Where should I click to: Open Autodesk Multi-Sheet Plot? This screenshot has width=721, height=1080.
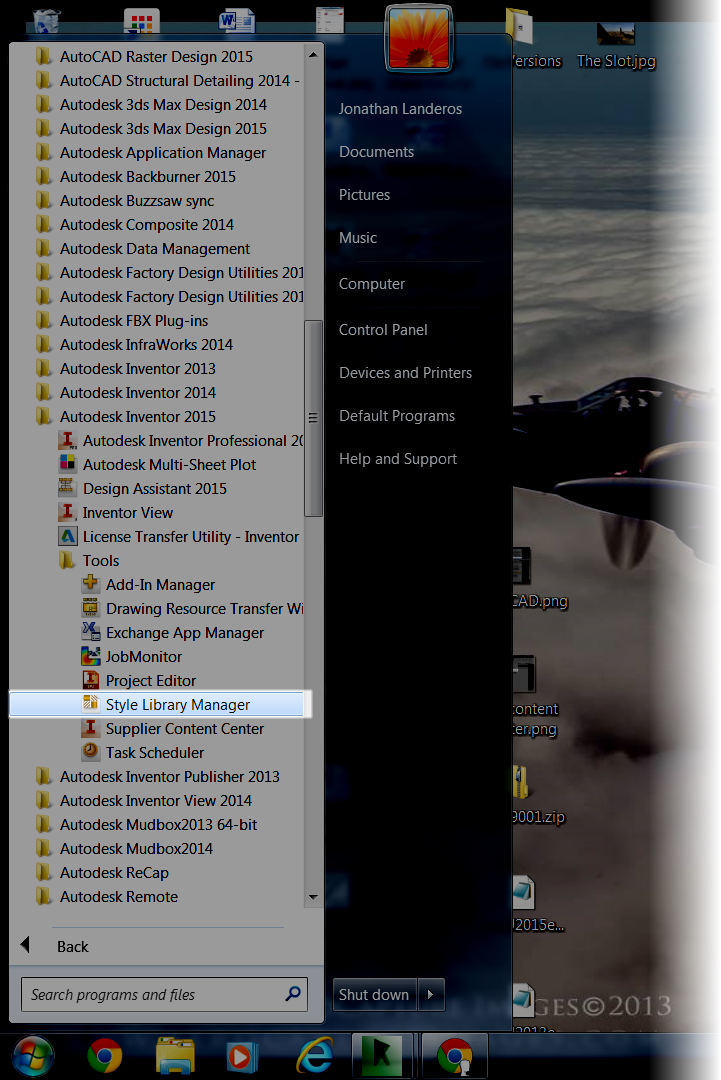point(156,465)
